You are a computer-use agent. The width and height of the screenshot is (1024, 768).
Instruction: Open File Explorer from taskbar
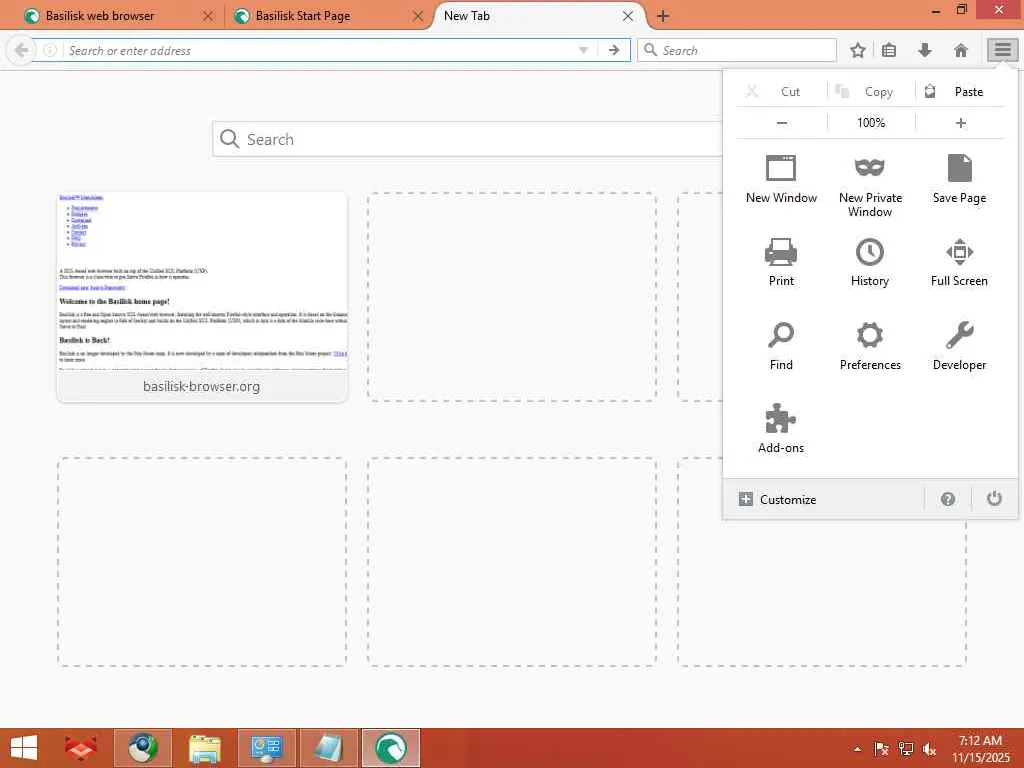(x=204, y=748)
